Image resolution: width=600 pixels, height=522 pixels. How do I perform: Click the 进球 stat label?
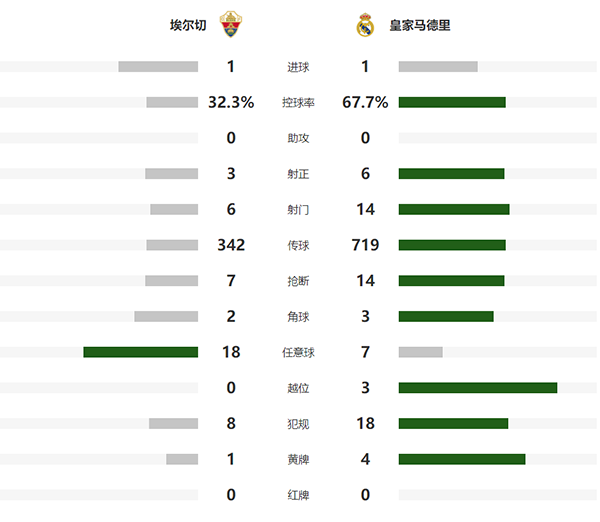[x=298, y=67]
